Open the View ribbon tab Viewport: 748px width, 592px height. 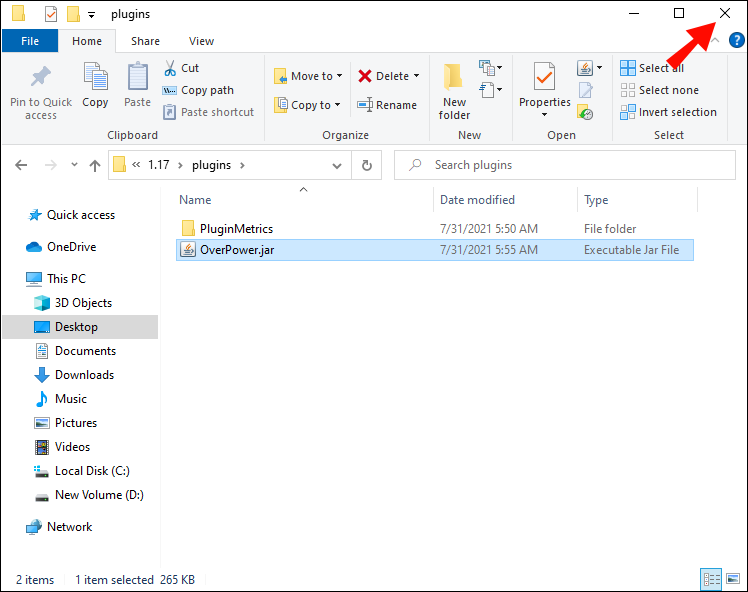(201, 41)
